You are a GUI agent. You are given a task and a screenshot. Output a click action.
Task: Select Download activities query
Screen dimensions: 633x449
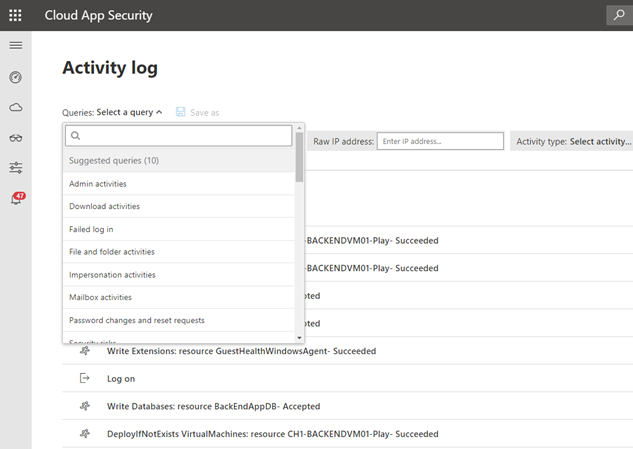(104, 206)
